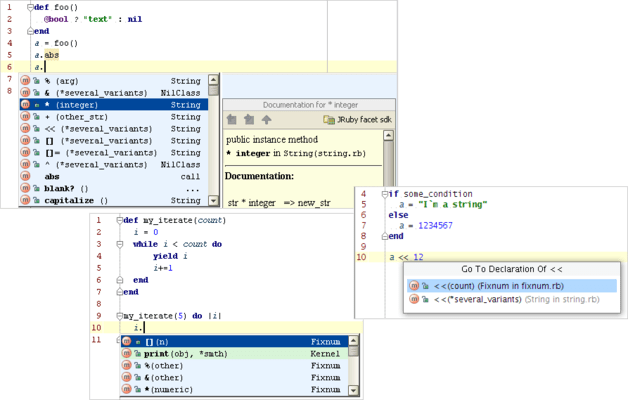Choose capitalize () String completion item

point(114,200)
